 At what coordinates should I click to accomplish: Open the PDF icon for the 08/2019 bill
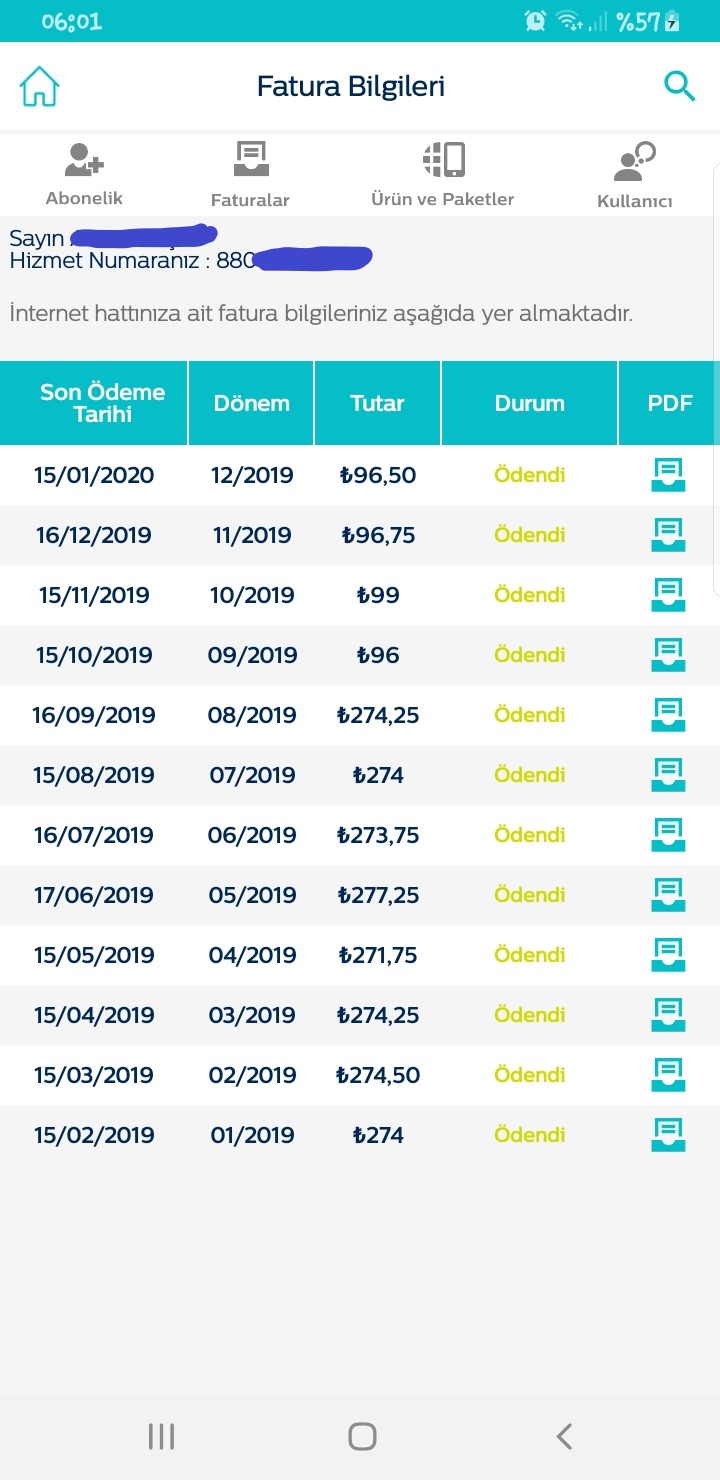pyautogui.click(x=668, y=715)
